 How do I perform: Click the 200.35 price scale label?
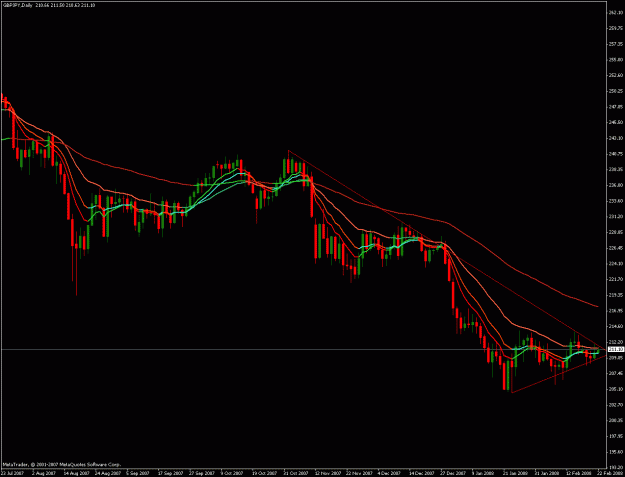click(616, 420)
